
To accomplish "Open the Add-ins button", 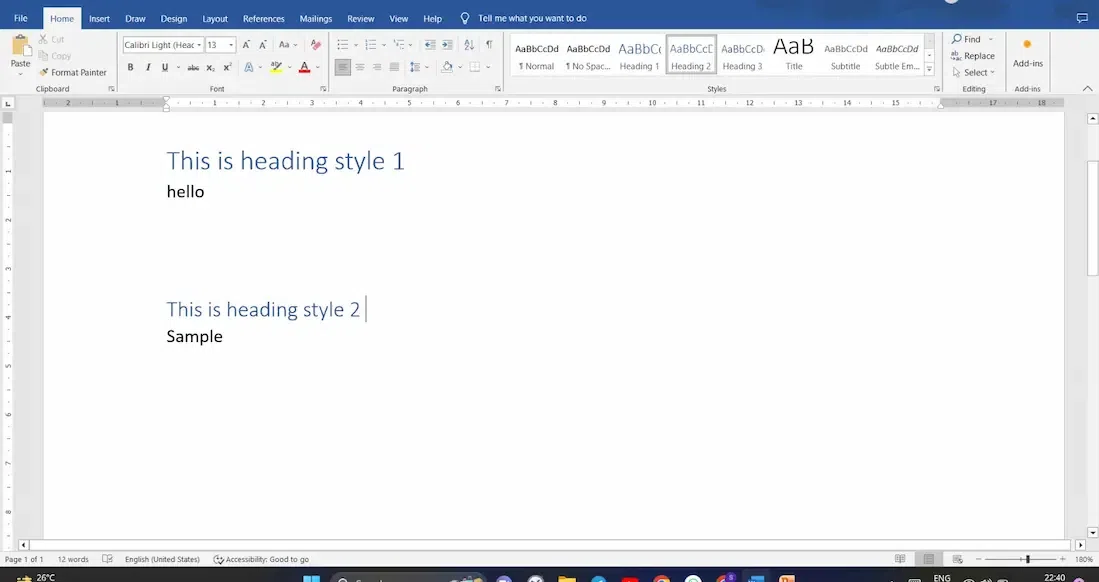I will pyautogui.click(x=1028, y=53).
